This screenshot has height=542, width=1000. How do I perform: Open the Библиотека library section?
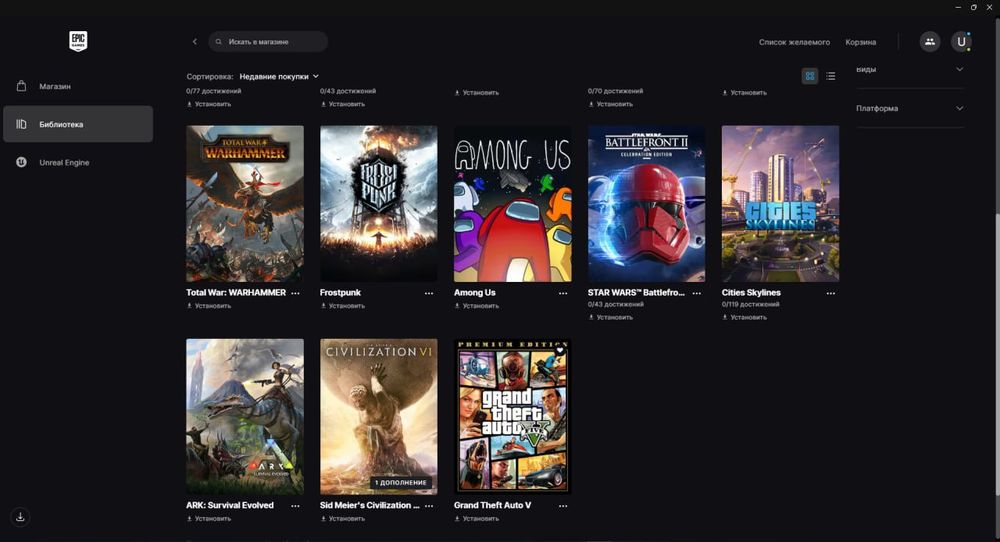(x=78, y=124)
